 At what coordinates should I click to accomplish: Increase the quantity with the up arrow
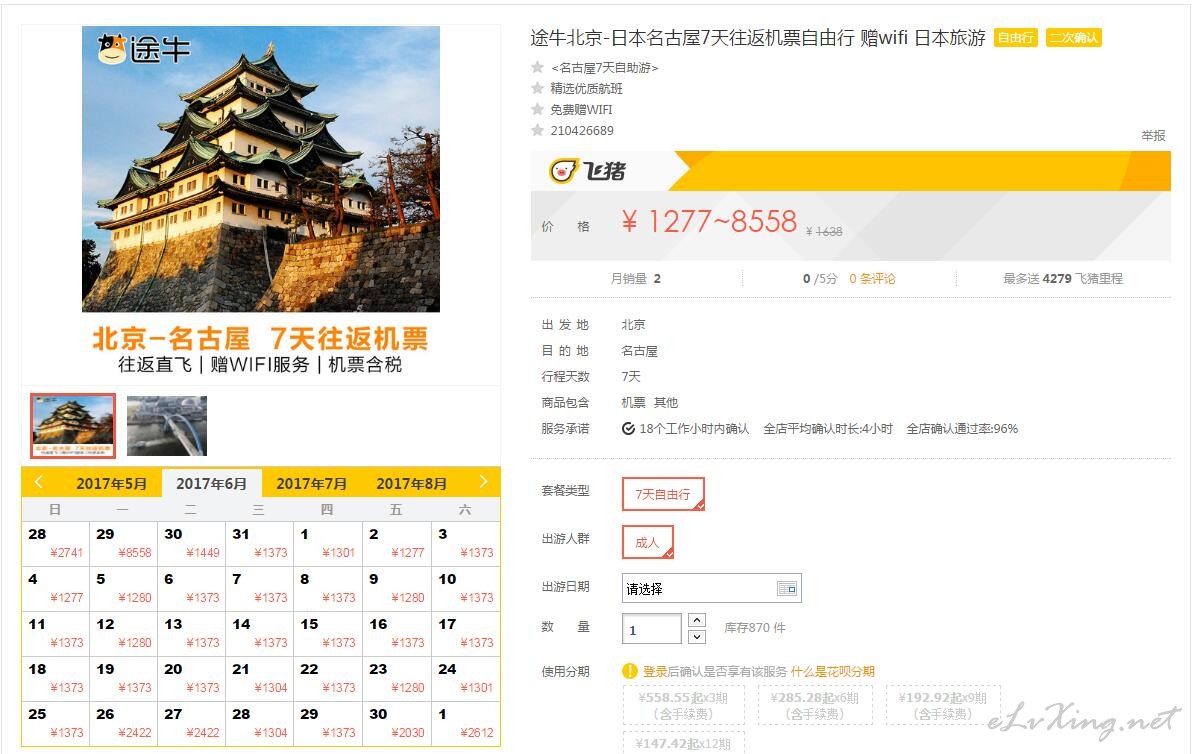tap(696, 620)
